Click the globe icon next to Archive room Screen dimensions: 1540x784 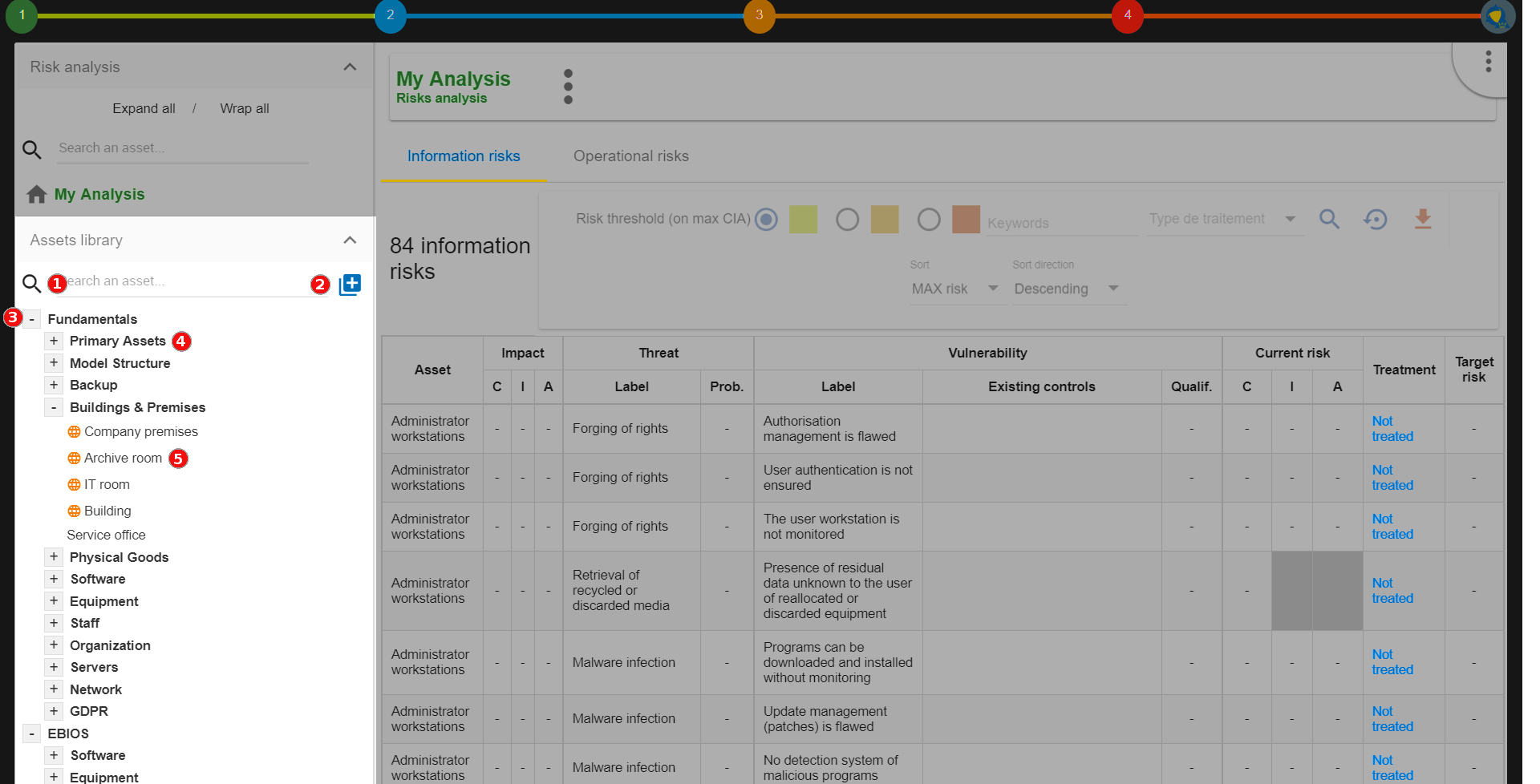pos(74,459)
